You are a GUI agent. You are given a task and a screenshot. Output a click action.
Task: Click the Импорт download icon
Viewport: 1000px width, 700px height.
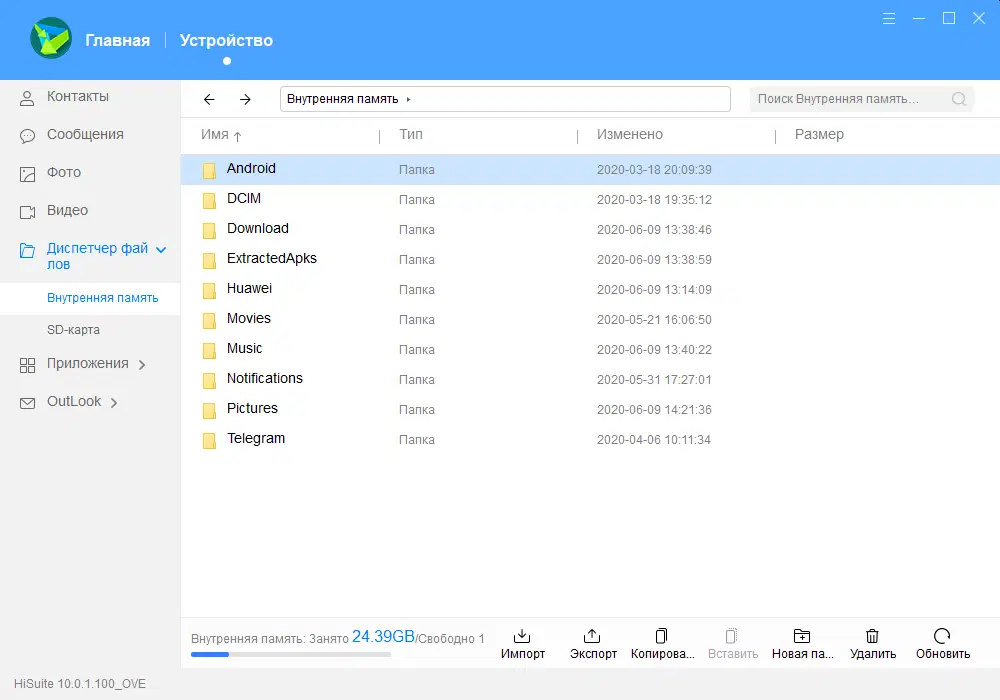click(522, 636)
